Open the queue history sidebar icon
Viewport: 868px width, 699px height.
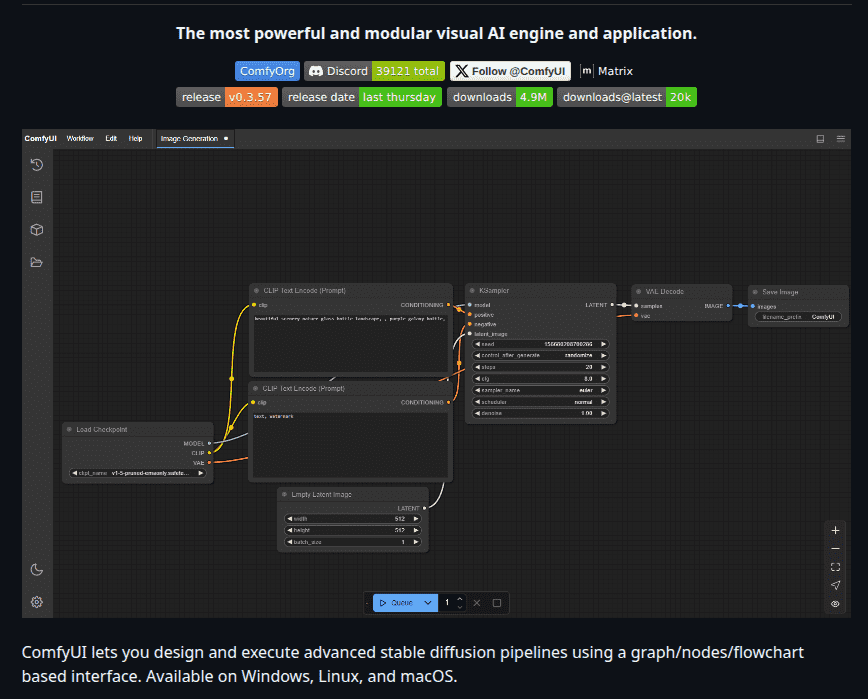(x=37, y=165)
